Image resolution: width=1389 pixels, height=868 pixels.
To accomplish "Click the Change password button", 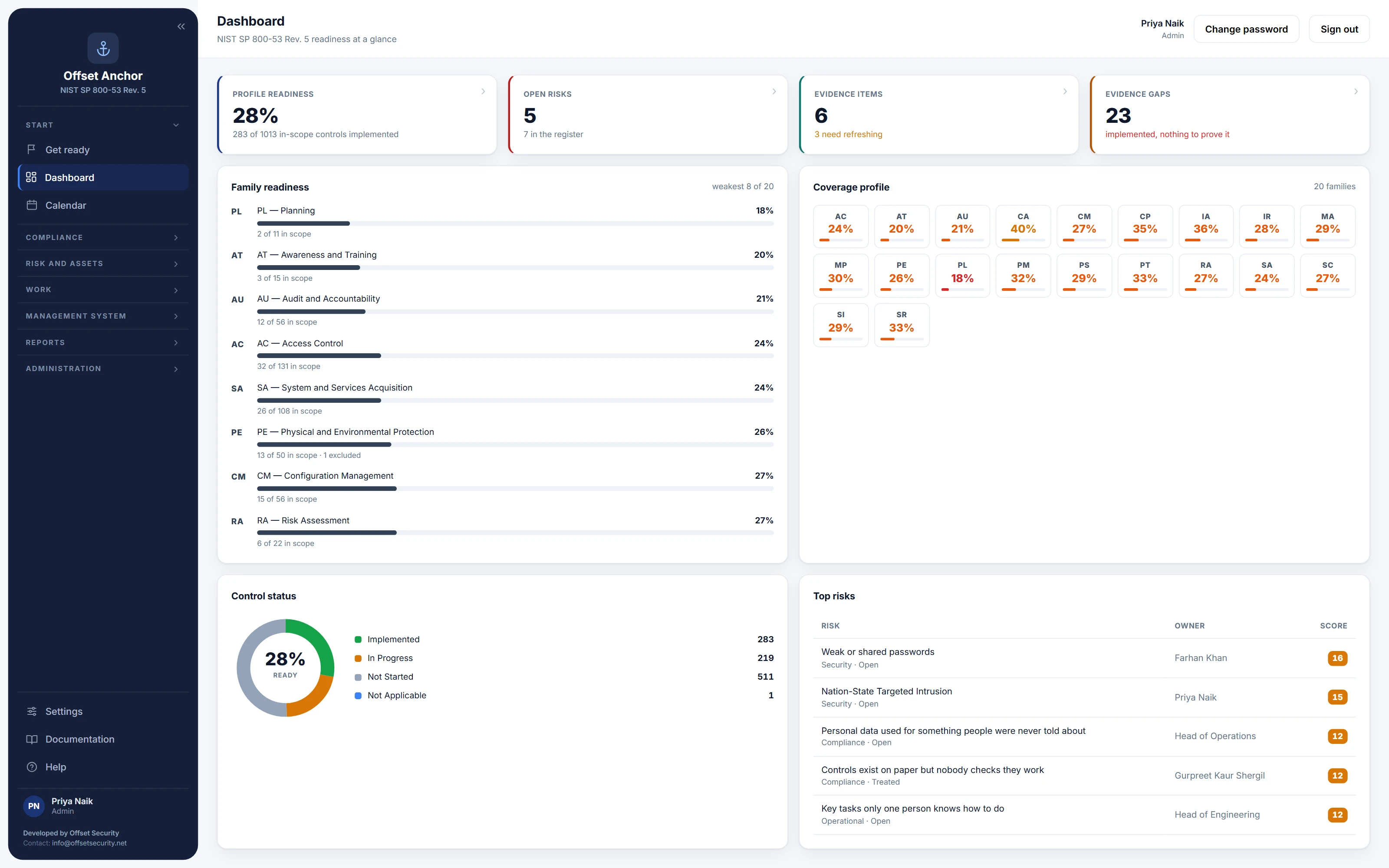I will 1246,29.
